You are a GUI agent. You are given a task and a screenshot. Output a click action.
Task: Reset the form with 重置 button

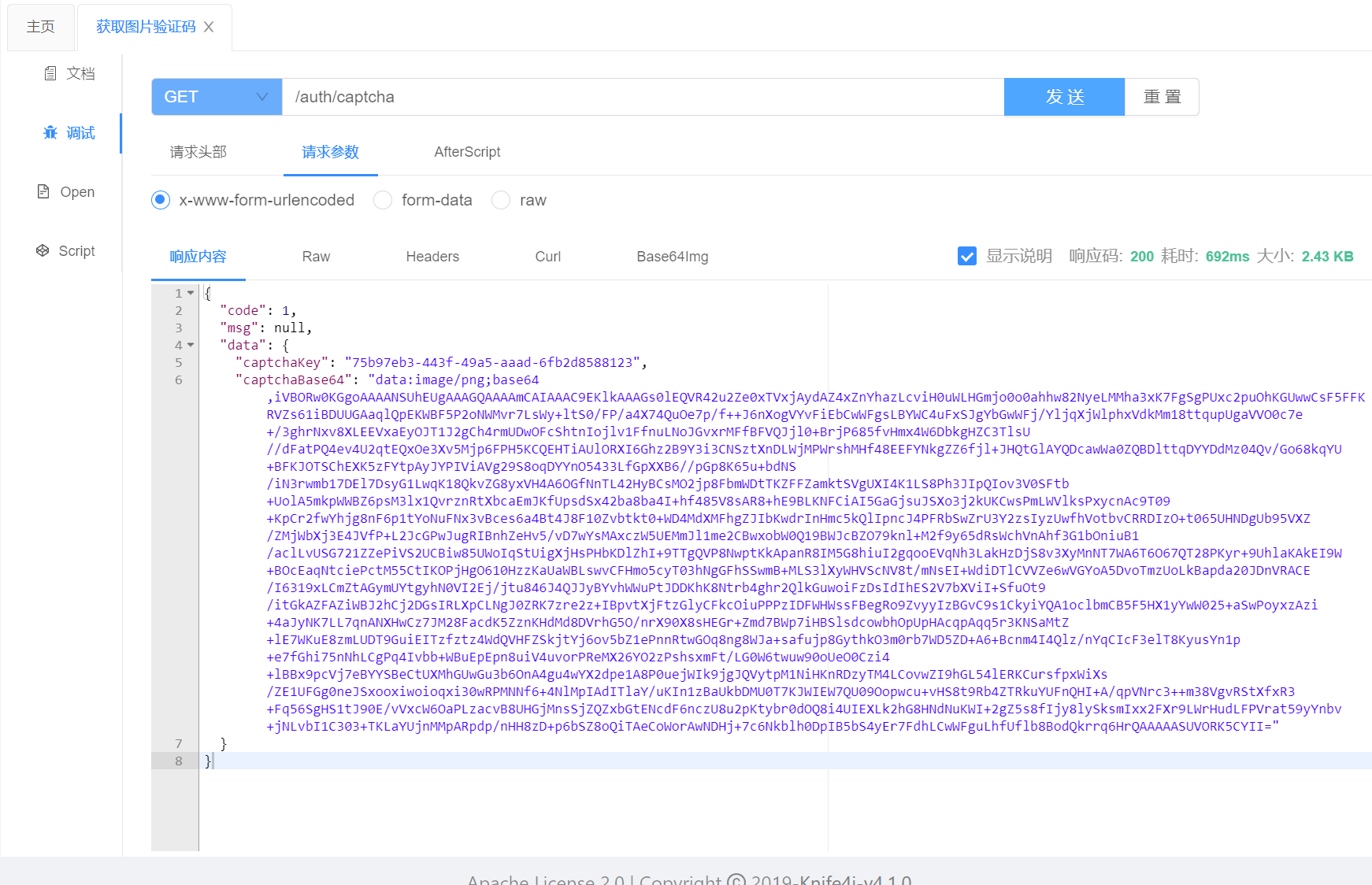point(1162,97)
